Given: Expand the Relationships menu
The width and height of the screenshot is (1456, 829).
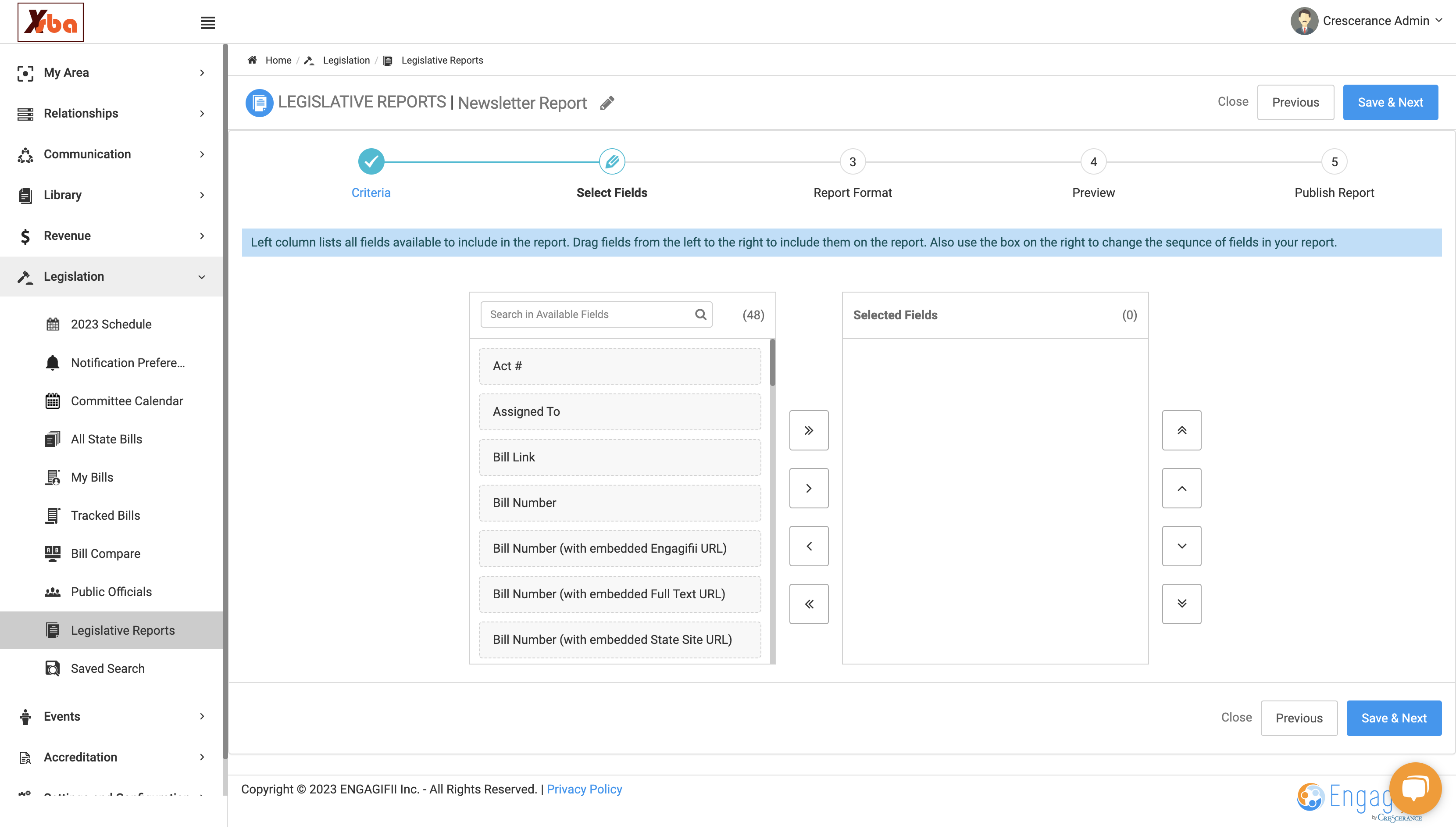Looking at the screenshot, I should (x=111, y=113).
